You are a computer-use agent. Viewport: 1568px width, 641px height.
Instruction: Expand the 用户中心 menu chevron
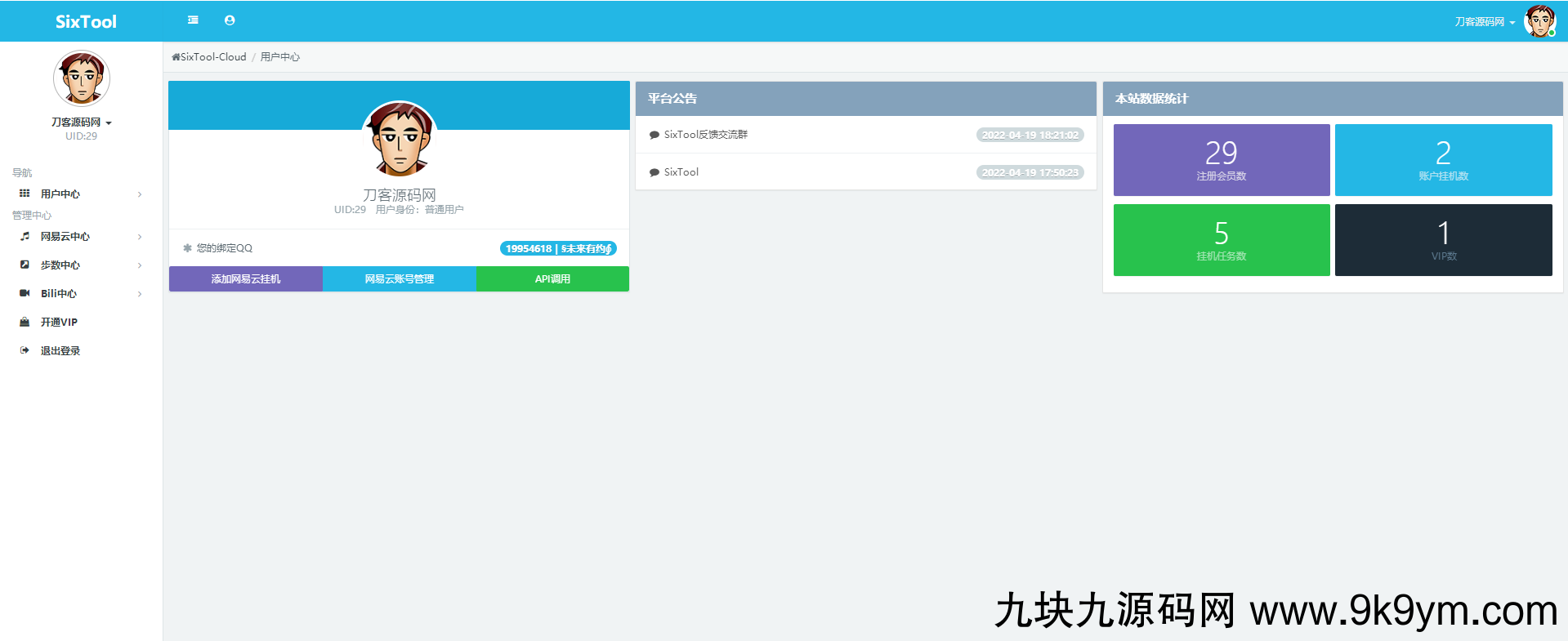tap(140, 194)
